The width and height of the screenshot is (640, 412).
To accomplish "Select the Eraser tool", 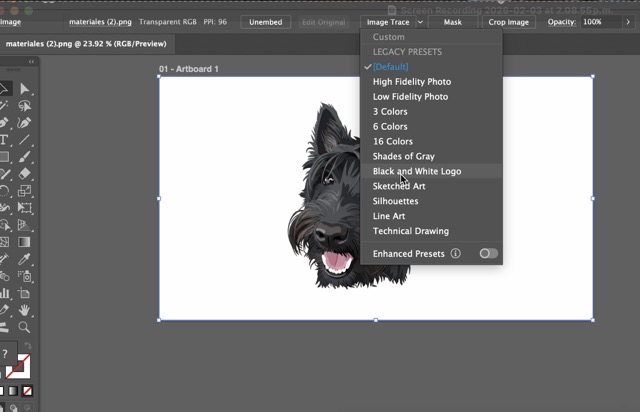I will pos(24,174).
